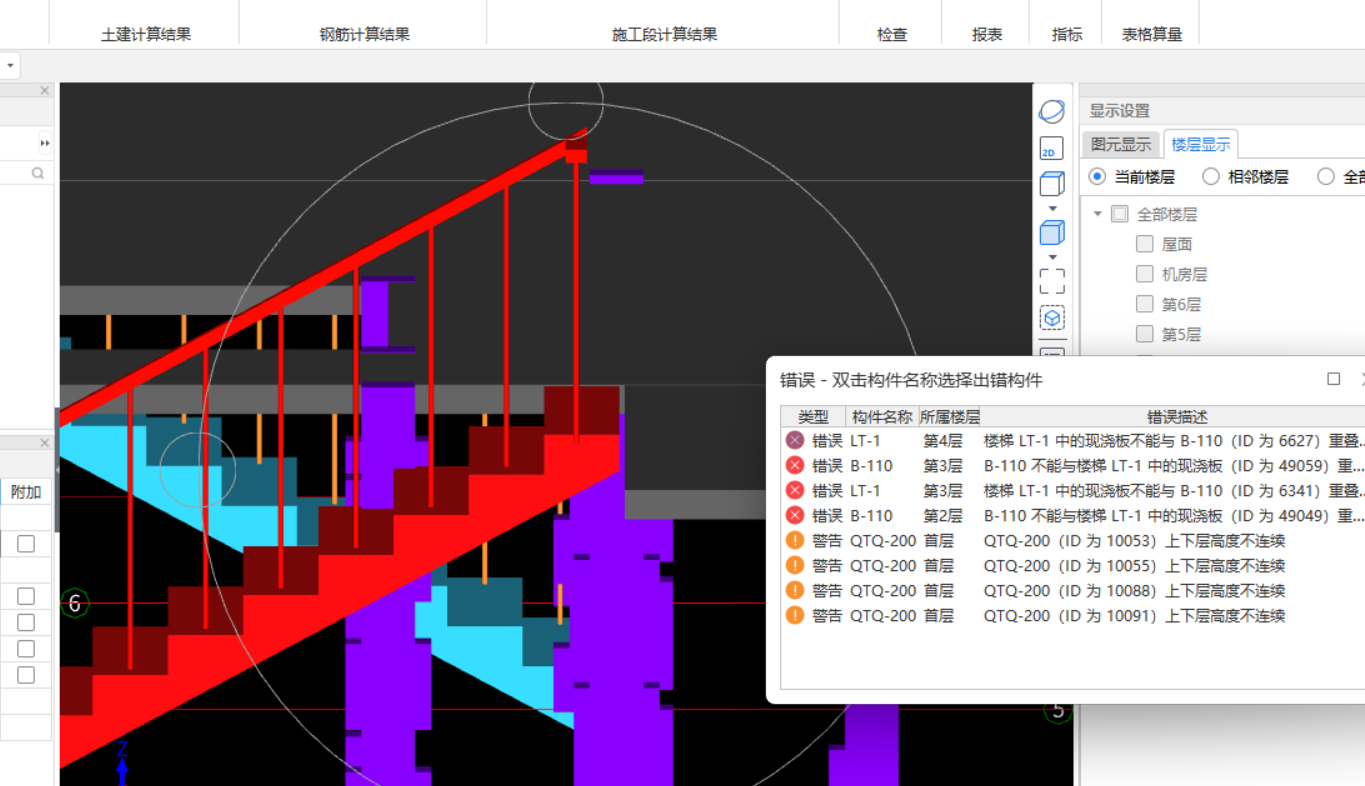This screenshot has width=1365, height=786.
Task: Check the 第6层 floor checkbox
Action: [1145, 304]
